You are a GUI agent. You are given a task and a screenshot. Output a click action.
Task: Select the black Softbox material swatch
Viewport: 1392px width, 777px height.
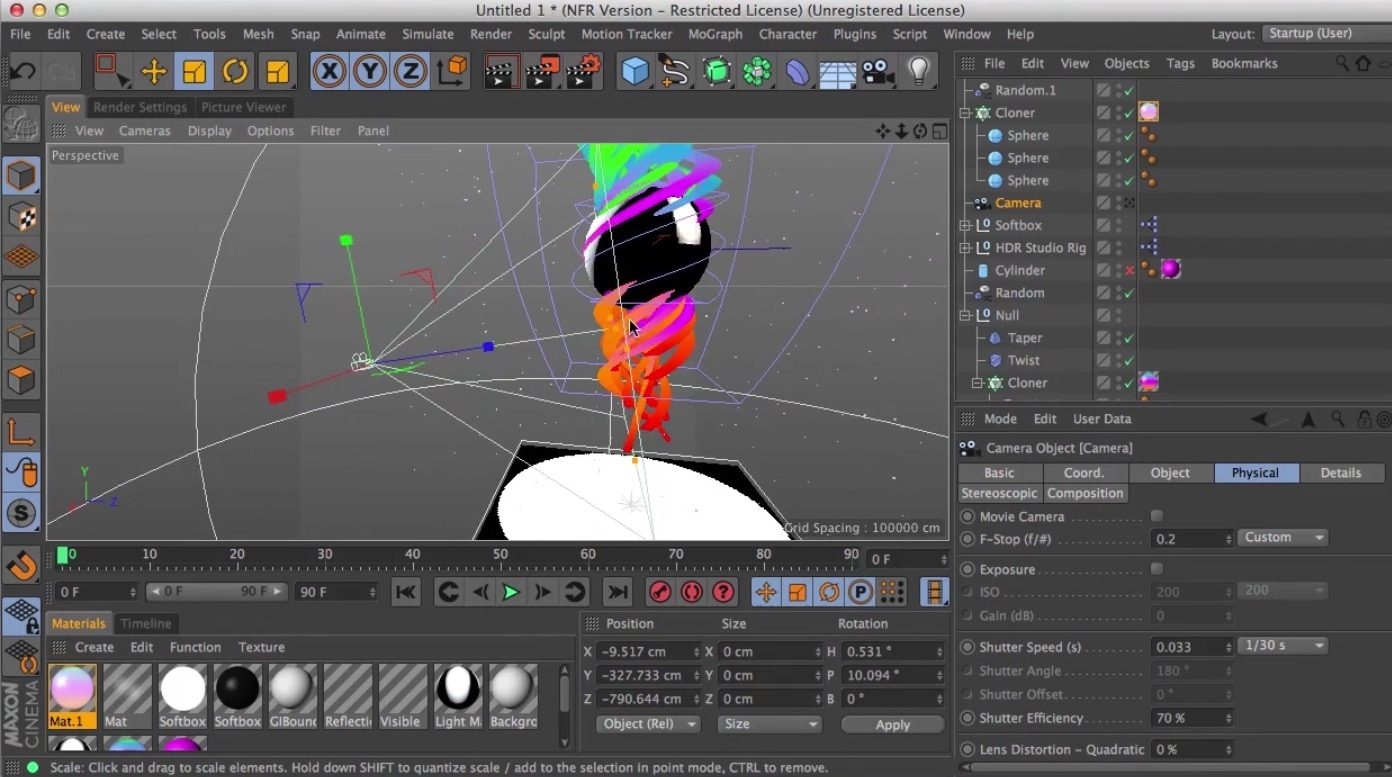237,696
